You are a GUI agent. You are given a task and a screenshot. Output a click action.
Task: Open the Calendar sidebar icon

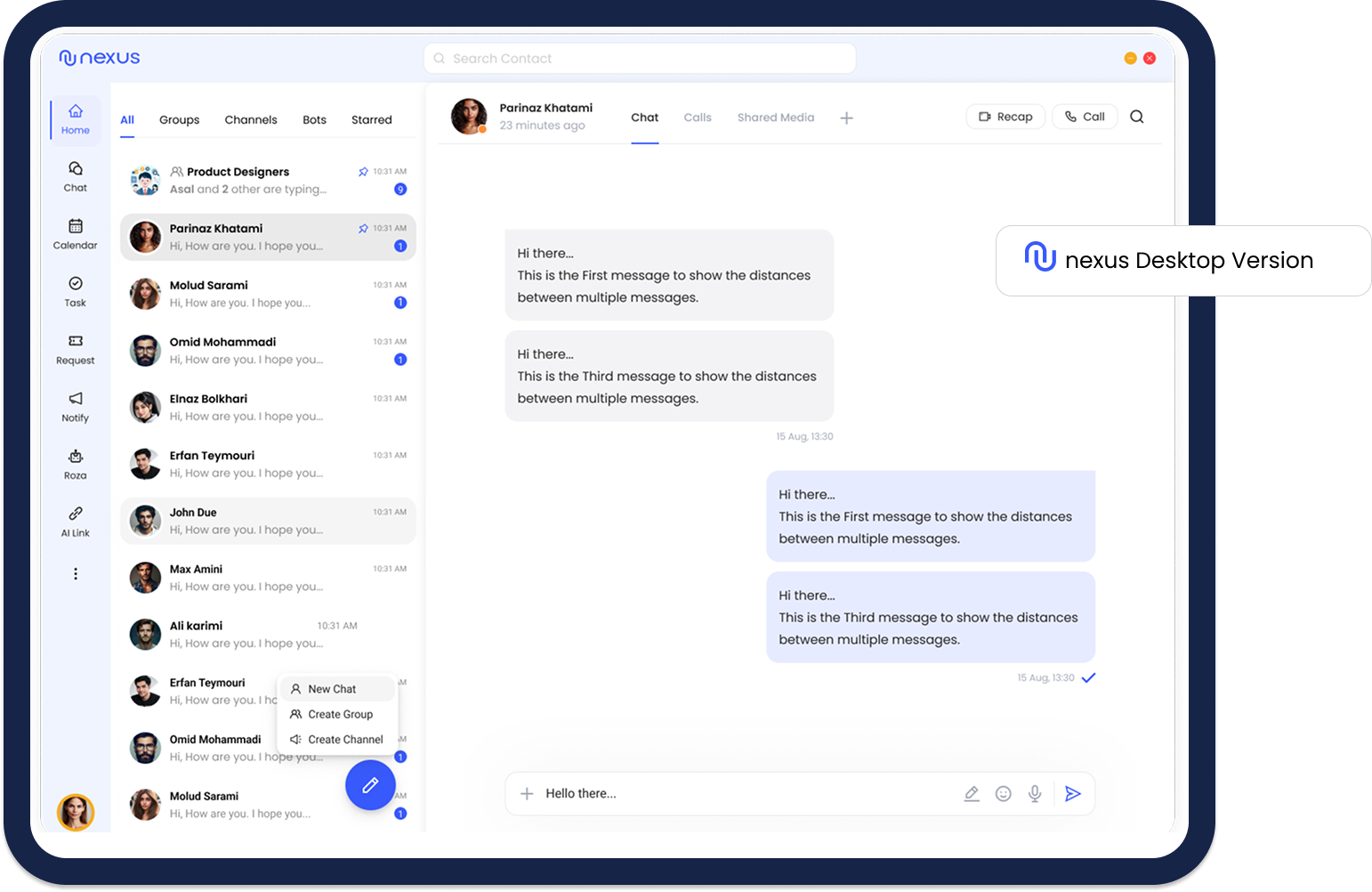[x=76, y=234]
